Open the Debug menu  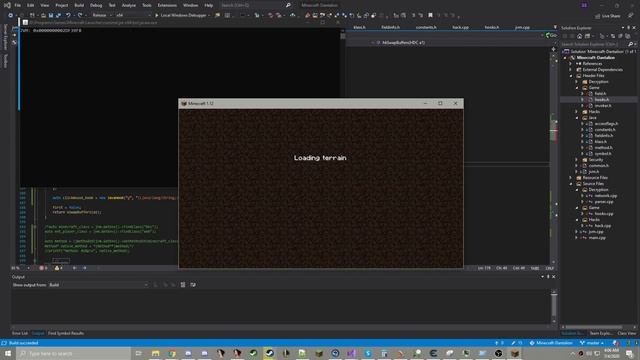(x=96, y=5)
